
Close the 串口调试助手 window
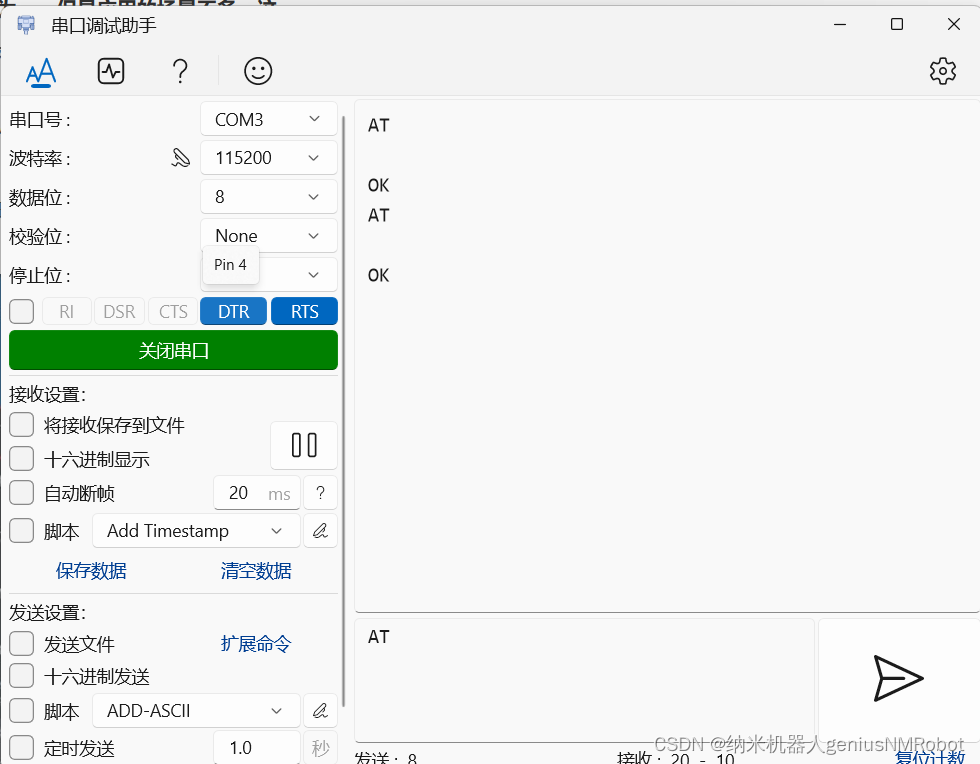tap(954, 24)
